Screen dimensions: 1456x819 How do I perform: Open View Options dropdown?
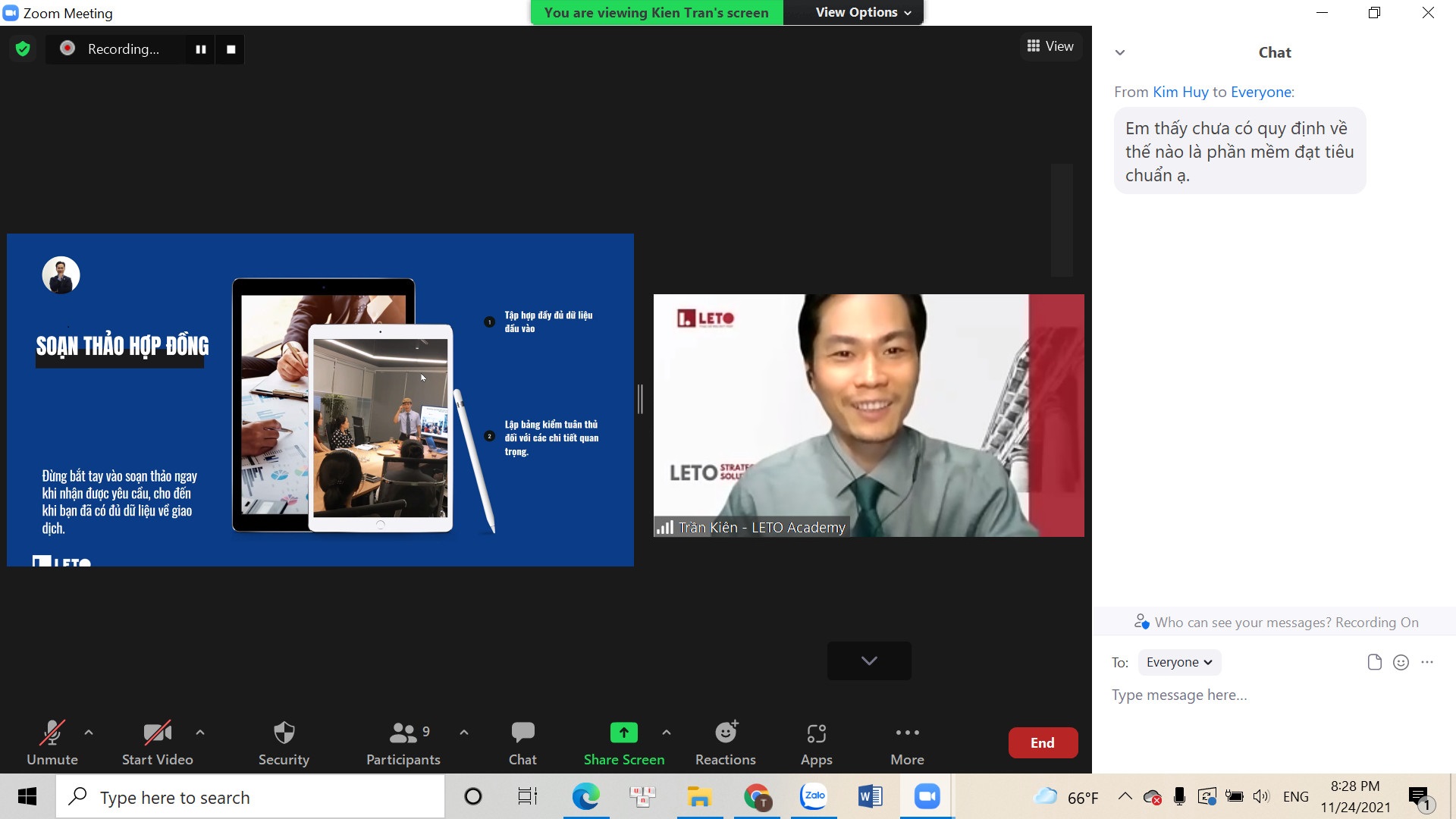(863, 13)
